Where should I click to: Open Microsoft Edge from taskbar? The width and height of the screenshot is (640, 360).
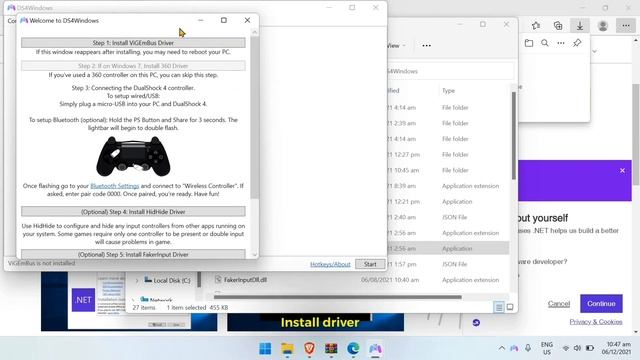pos(353,349)
